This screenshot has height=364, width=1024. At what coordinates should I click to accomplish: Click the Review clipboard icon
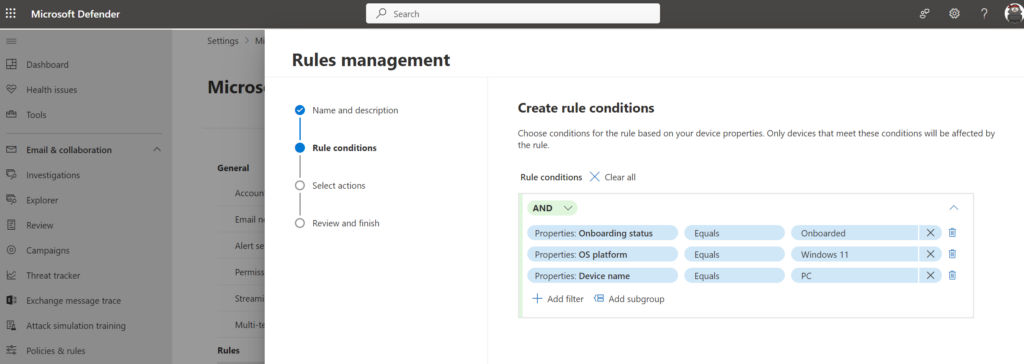[x=11, y=225]
